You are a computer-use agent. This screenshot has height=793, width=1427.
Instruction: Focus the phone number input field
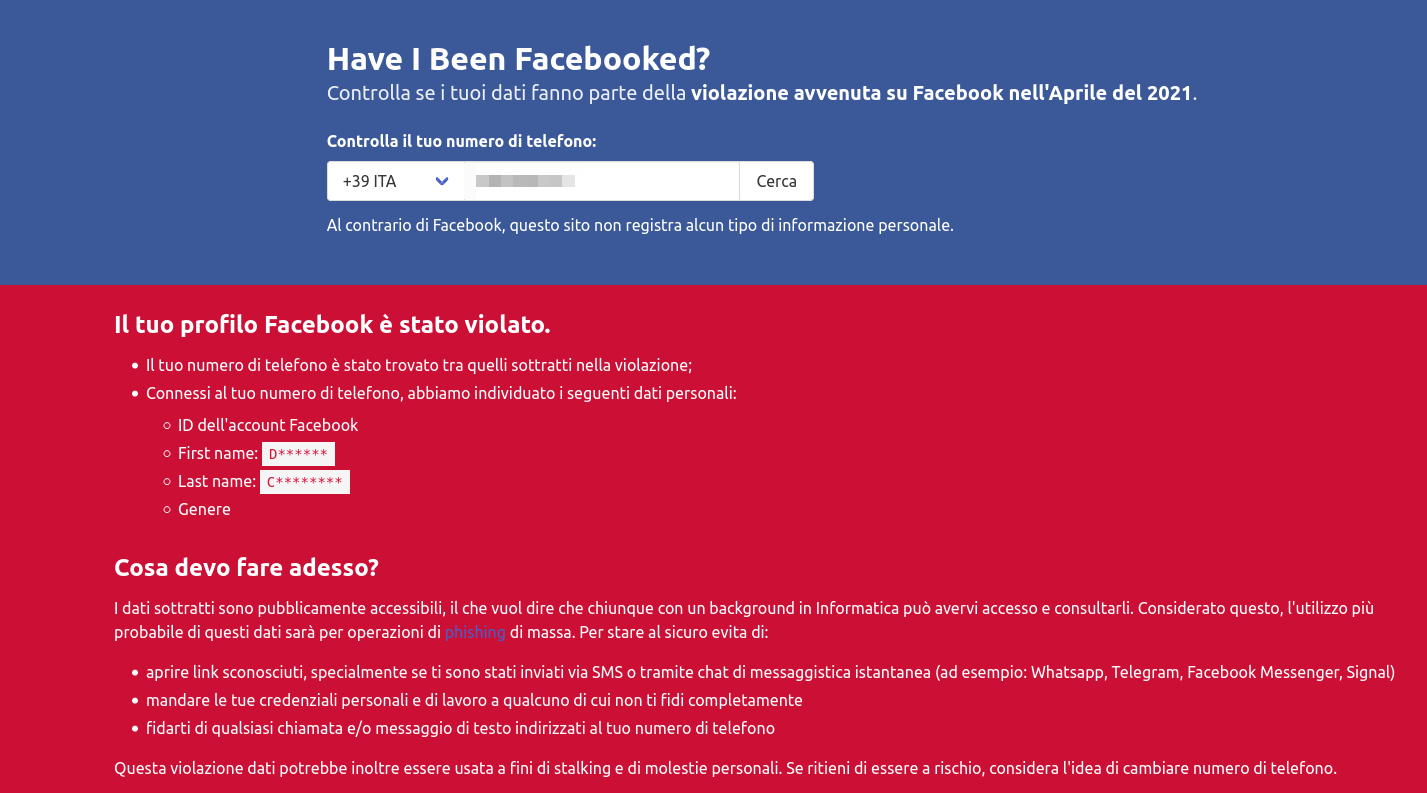click(602, 181)
